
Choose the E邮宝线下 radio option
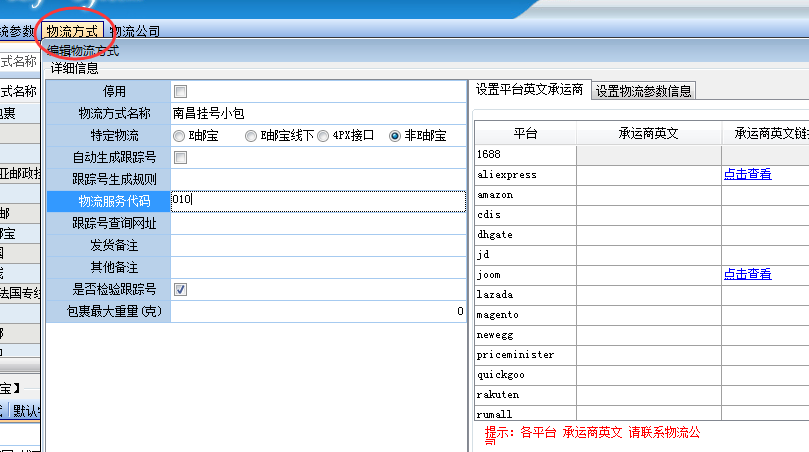tap(251, 136)
